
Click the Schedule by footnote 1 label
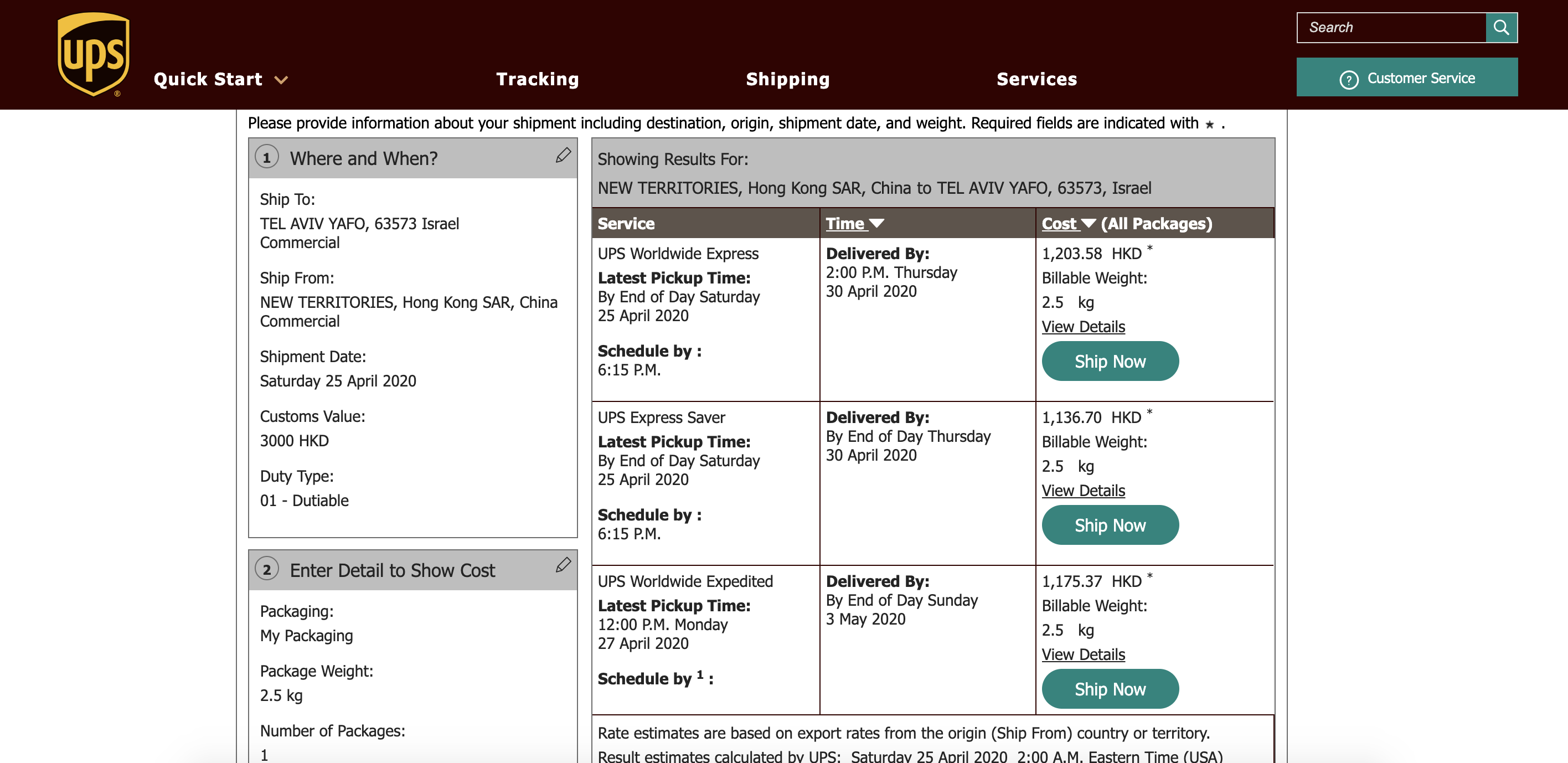click(x=655, y=678)
